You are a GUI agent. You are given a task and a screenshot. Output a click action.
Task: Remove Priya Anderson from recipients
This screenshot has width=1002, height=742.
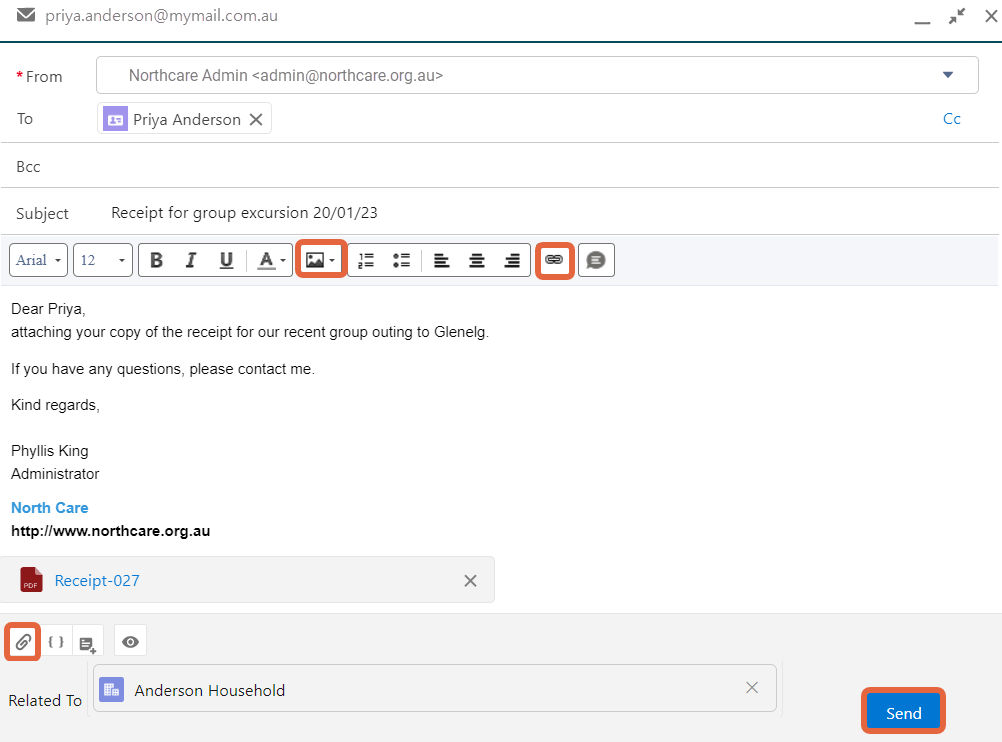pyautogui.click(x=256, y=120)
